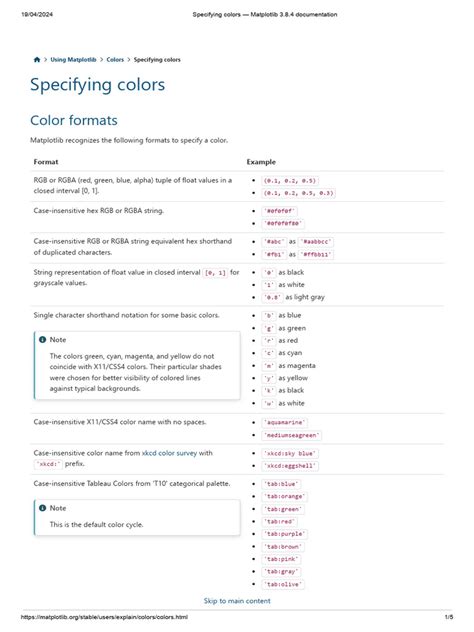This screenshot has height=632, width=474.
Task: Click the Color formats section heading
Action: coord(74,120)
